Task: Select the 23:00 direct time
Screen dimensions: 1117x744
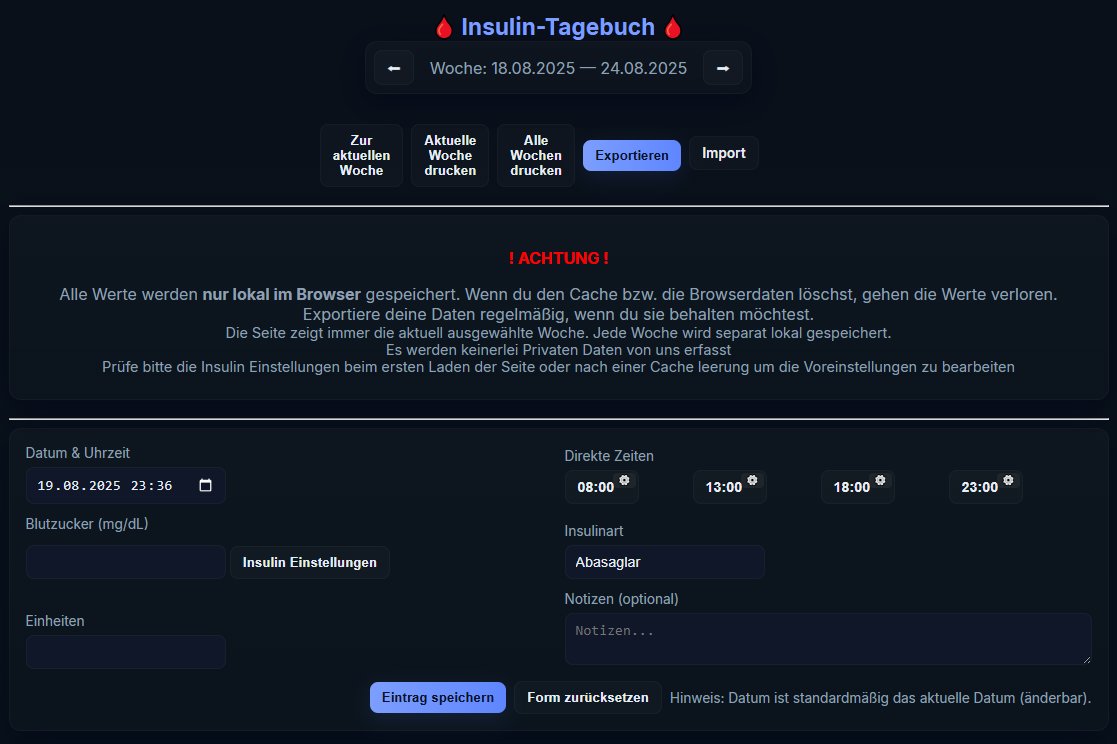Action: [980, 487]
